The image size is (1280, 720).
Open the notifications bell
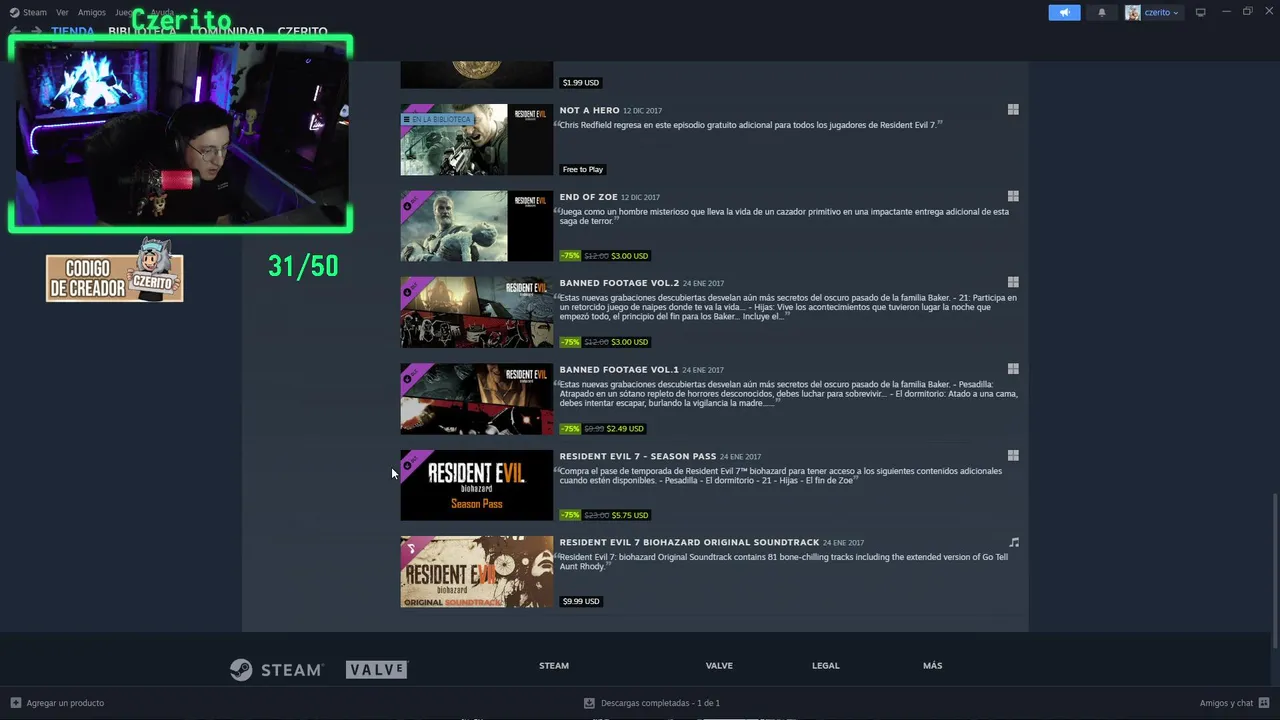coord(1102,12)
